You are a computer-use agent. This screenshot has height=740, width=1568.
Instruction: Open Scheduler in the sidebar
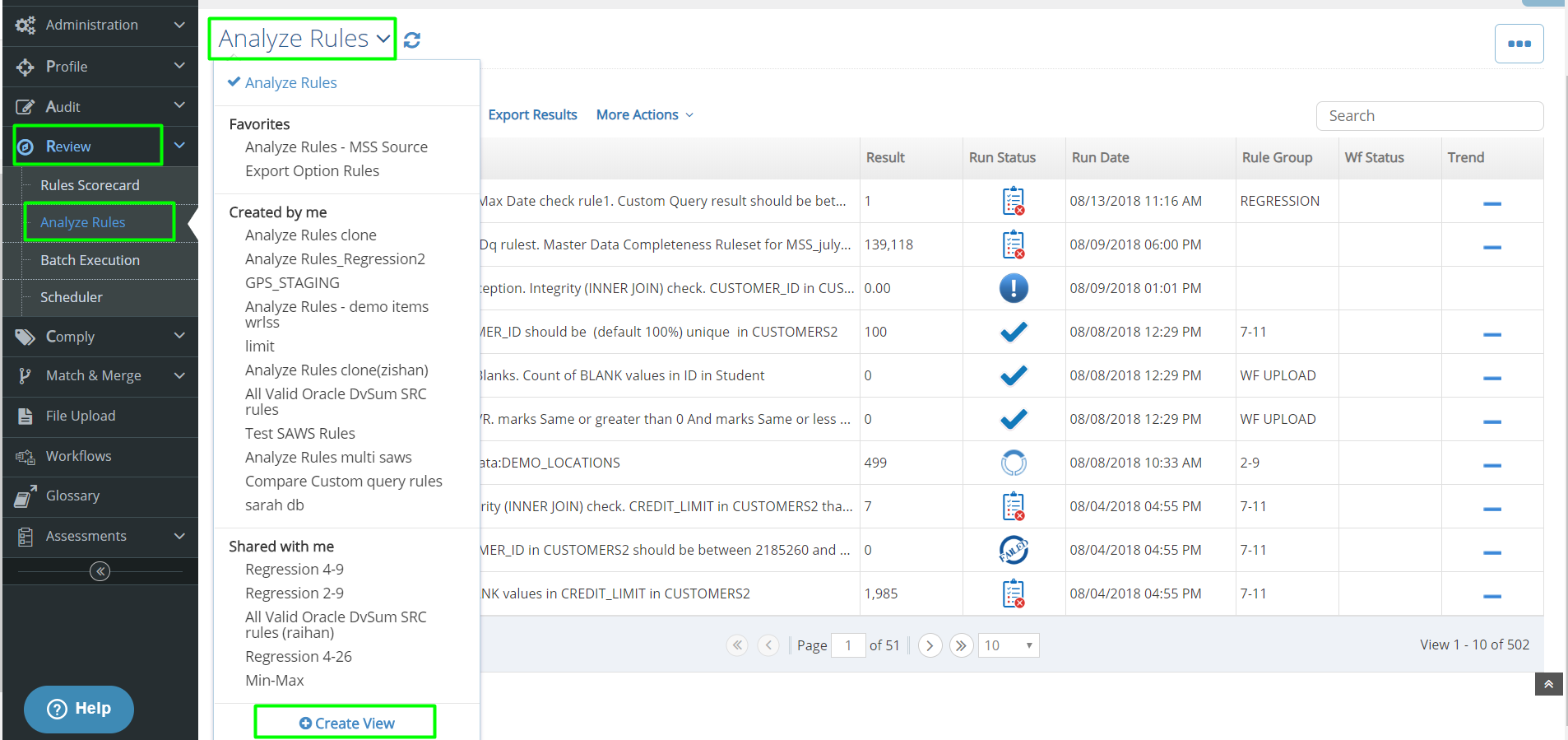coord(72,297)
